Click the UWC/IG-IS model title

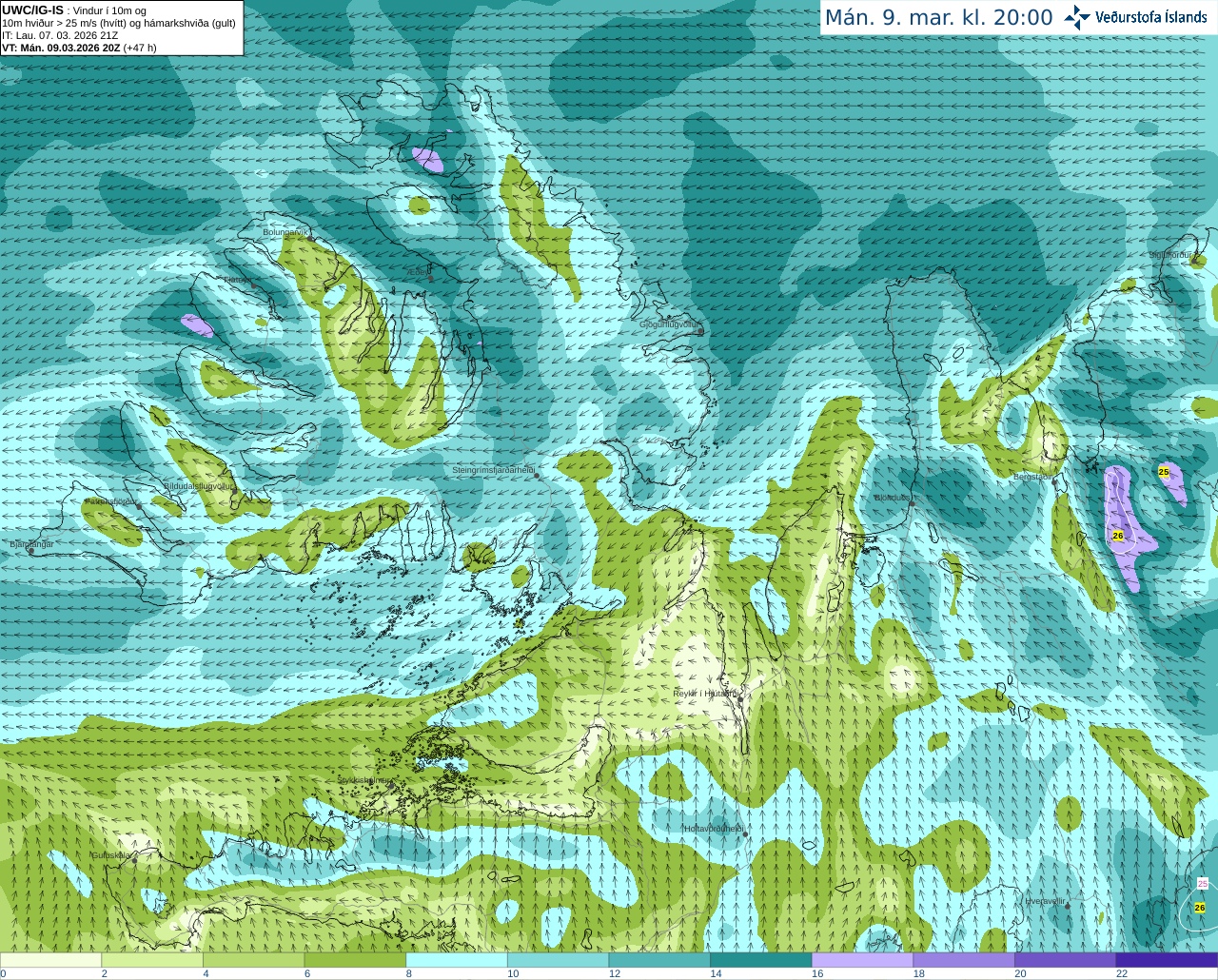point(32,10)
